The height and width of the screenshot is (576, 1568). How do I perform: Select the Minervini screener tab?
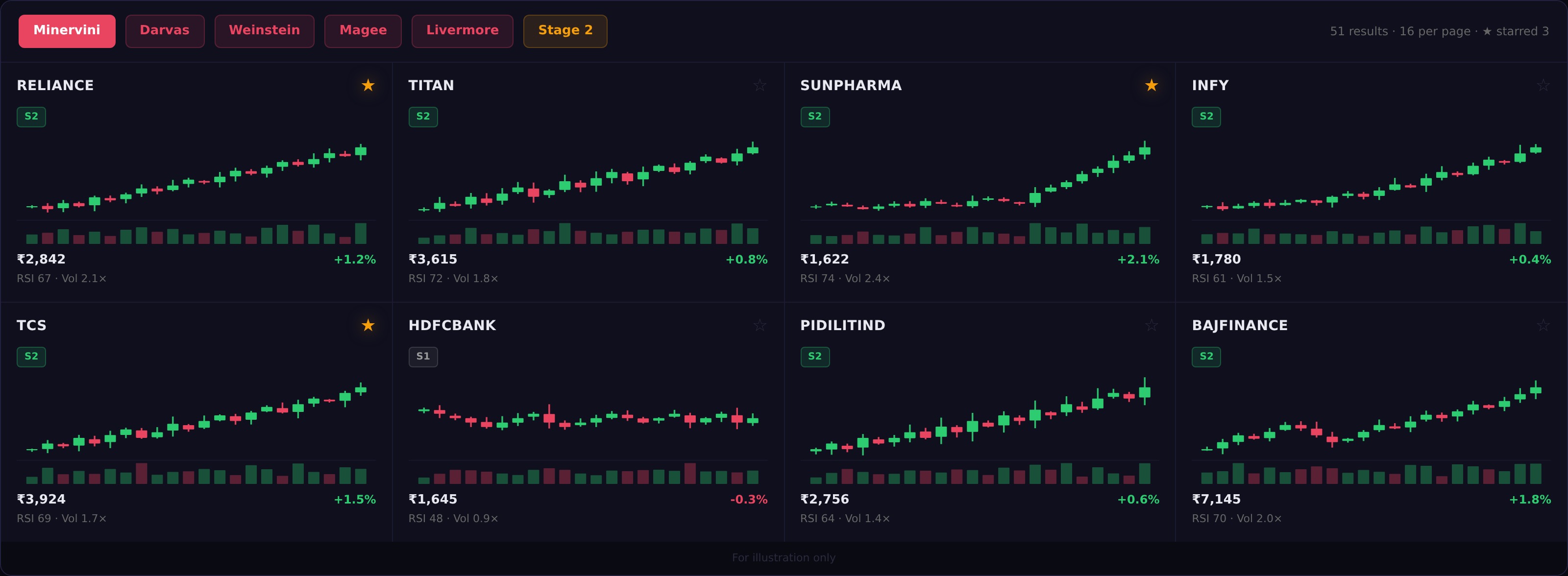67,31
